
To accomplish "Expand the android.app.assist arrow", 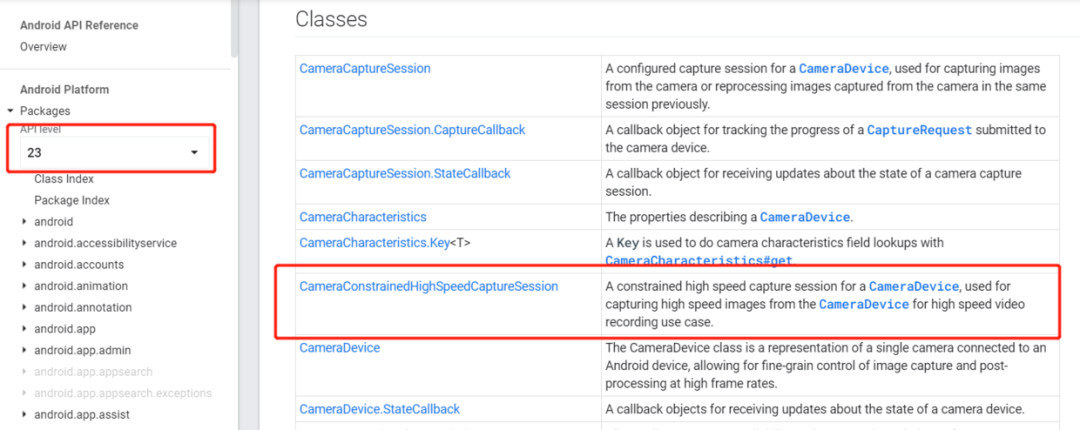I will pyautogui.click(x=25, y=414).
